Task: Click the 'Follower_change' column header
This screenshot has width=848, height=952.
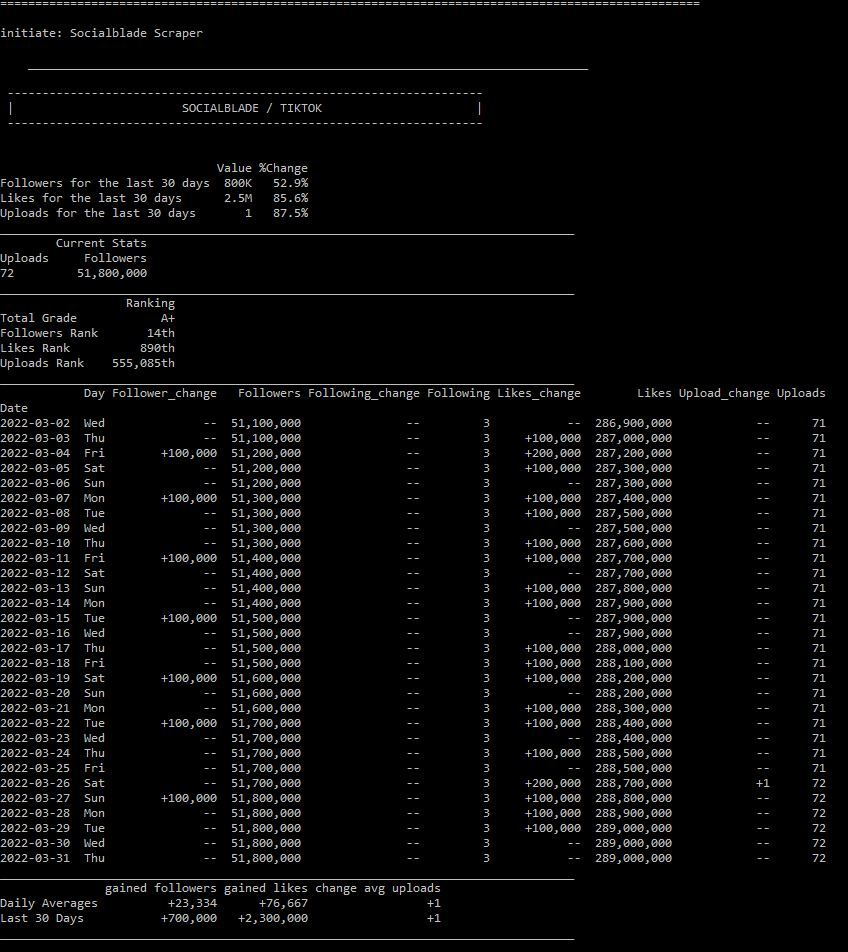Action: 165,393
